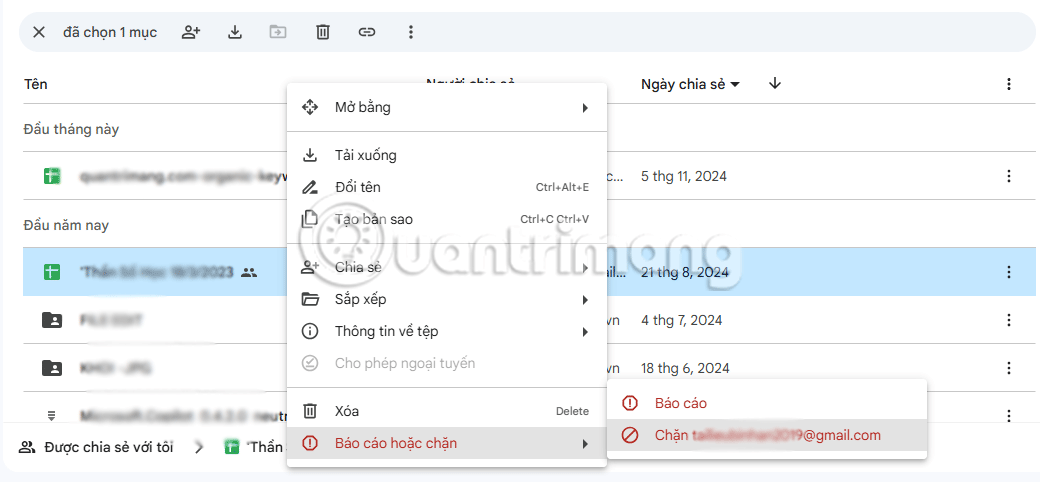The height and width of the screenshot is (482, 1040).
Task: Select the date 5 thg 11, 2024
Action: pos(683,176)
